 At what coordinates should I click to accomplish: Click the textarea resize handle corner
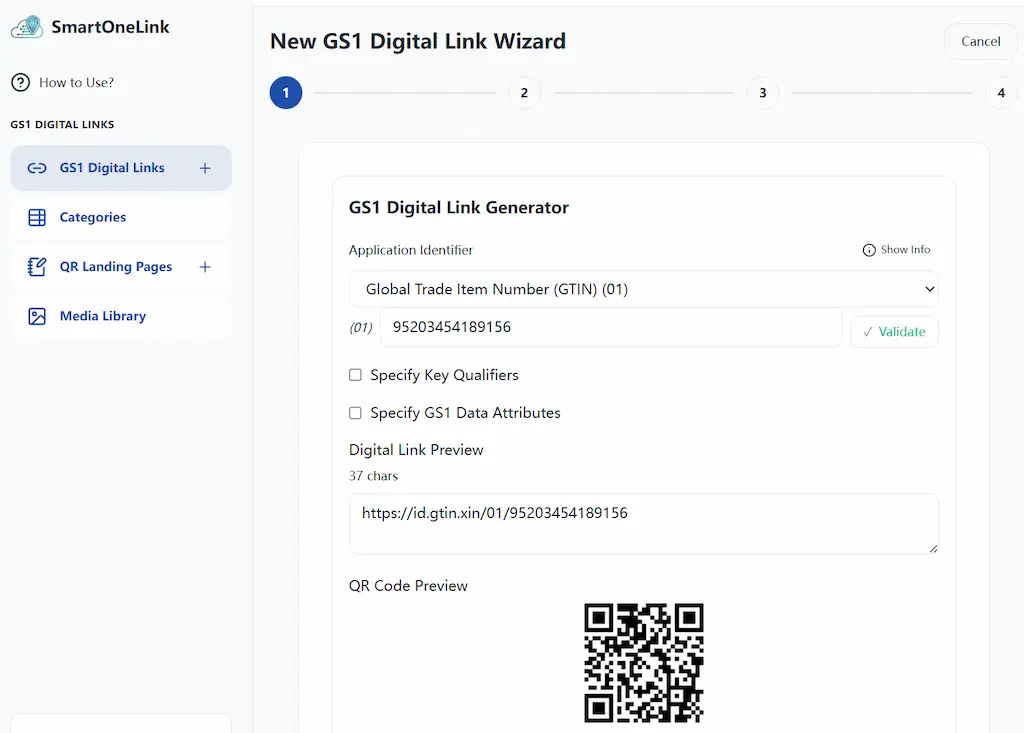(933, 549)
